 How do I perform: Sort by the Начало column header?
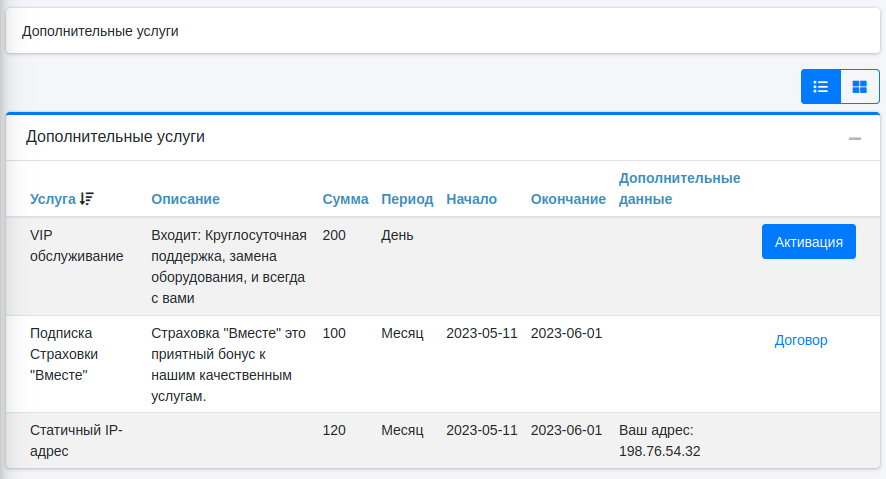pos(471,199)
